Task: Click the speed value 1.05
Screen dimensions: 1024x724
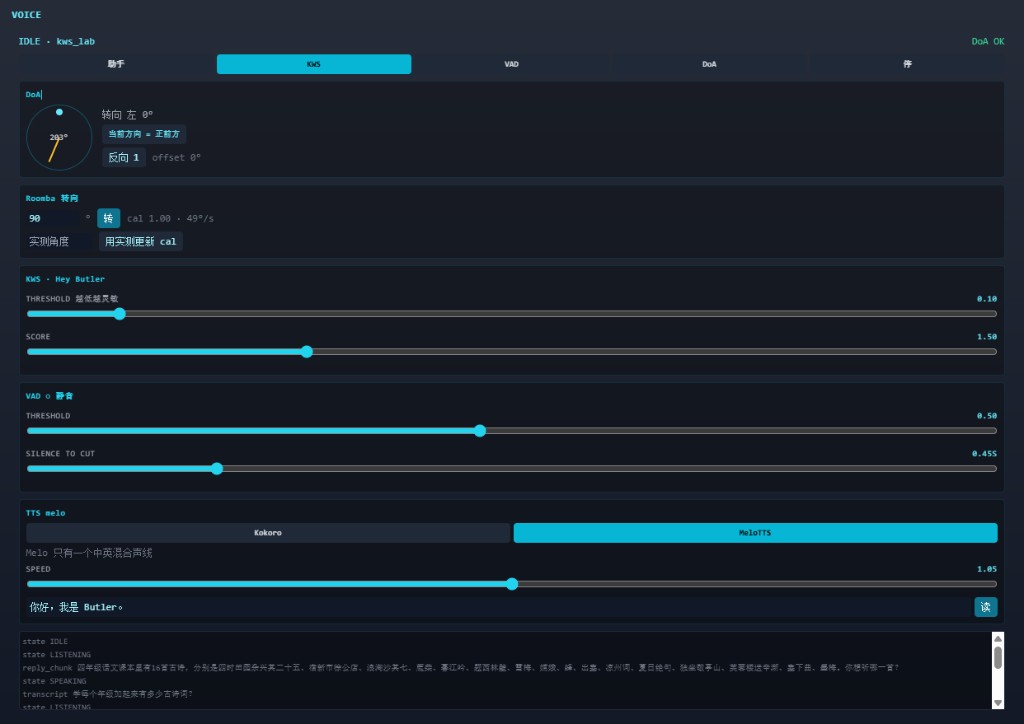Action: coord(987,569)
